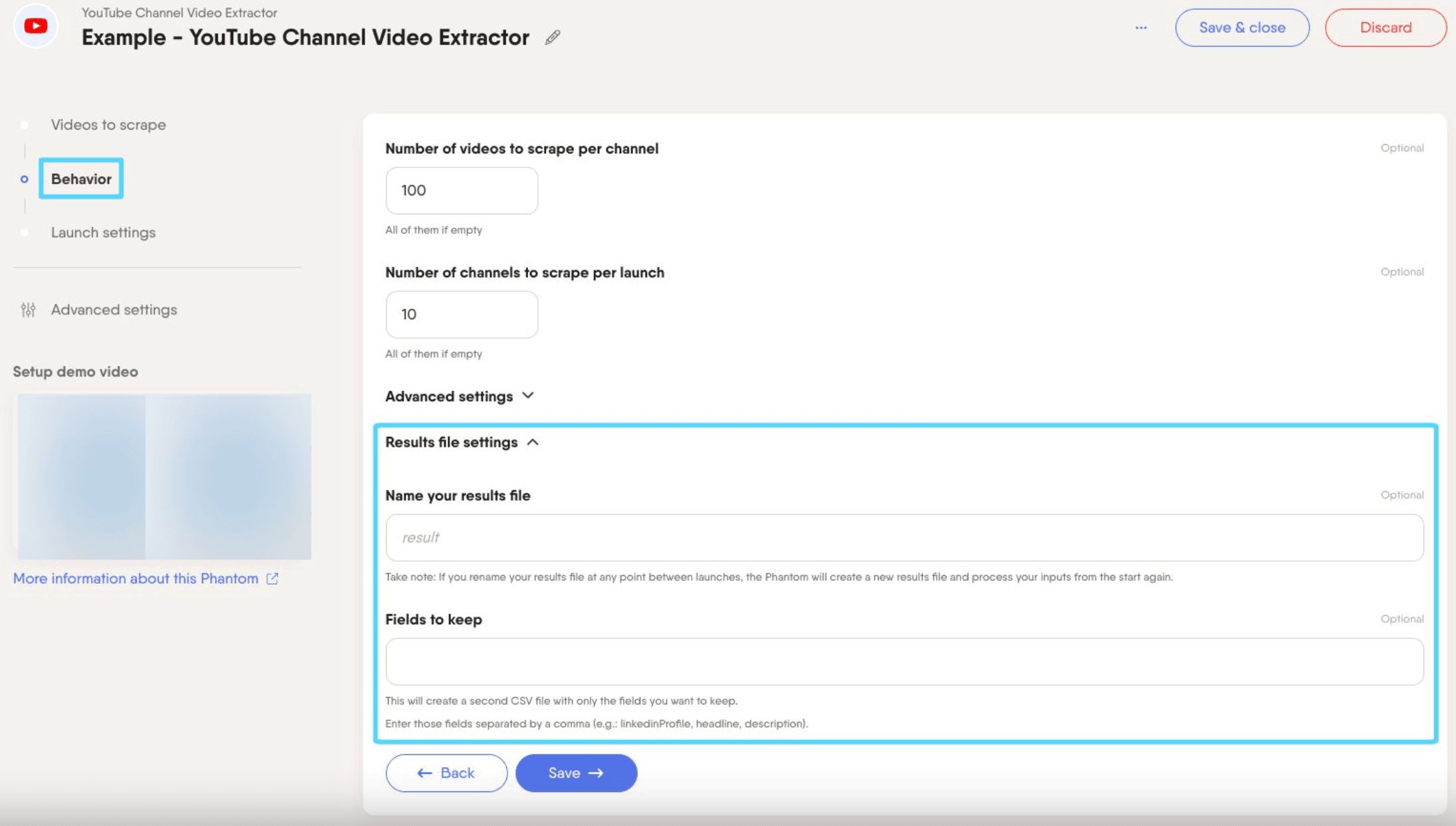Play the Setup demo video thumbnail
The width and height of the screenshot is (1456, 826).
(x=164, y=477)
